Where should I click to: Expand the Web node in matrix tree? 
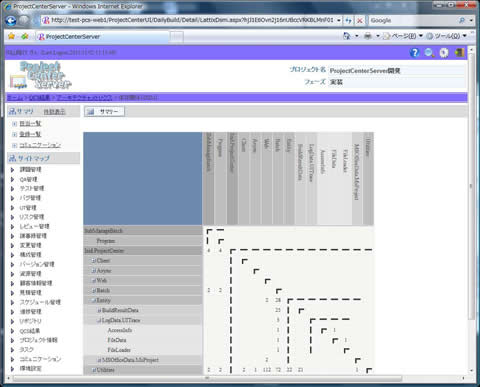click(94, 281)
